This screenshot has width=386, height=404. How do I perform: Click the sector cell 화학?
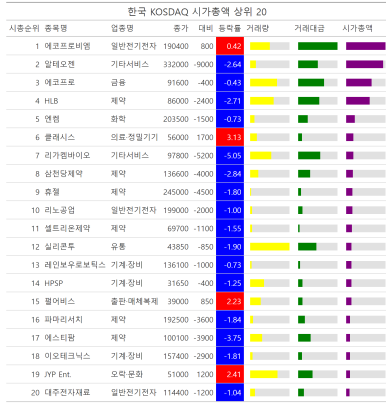(x=118, y=119)
